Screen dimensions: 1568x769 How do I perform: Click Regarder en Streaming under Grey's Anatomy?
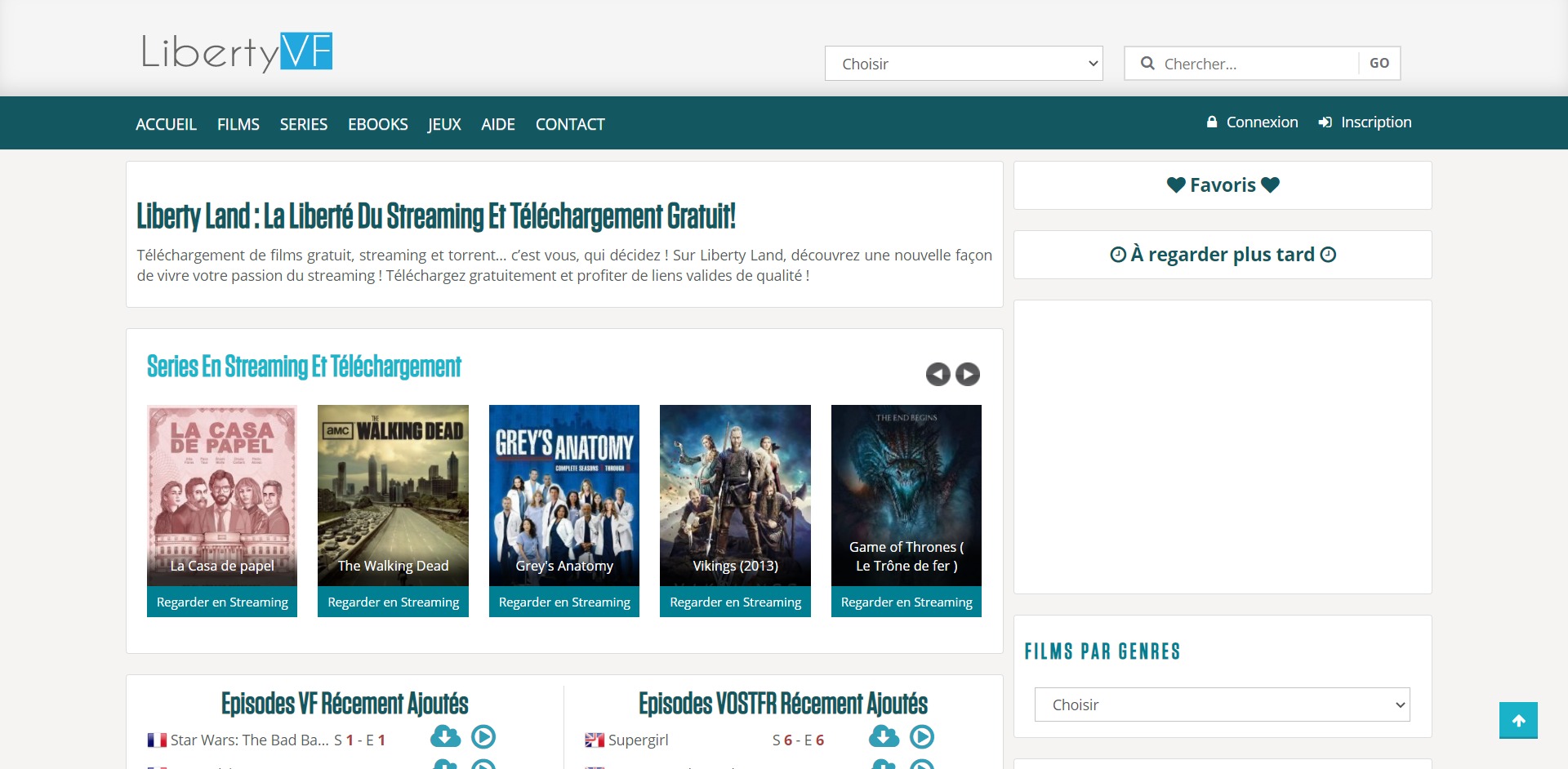(564, 602)
